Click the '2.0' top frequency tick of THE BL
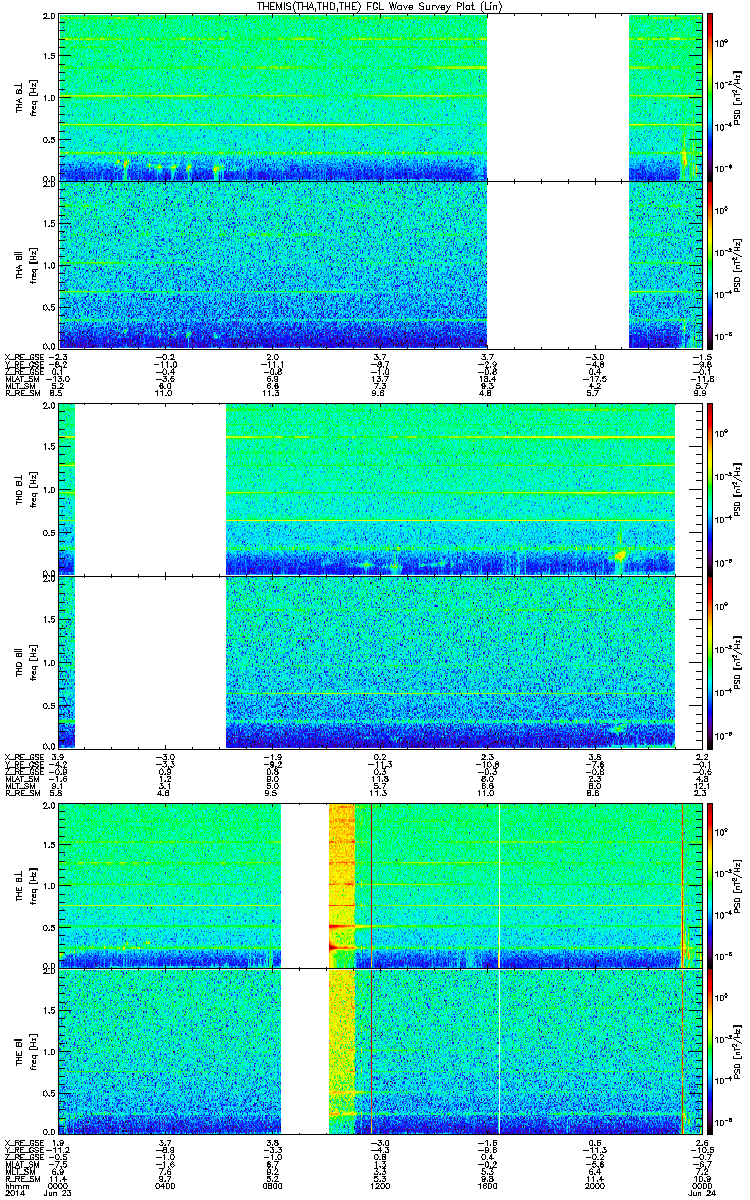Viewport: 750px width, 1200px height. click(x=50, y=806)
